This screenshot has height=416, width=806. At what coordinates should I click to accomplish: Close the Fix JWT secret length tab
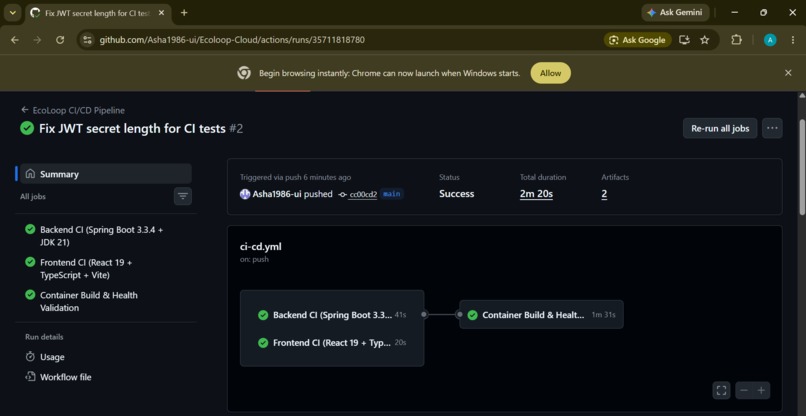pyautogui.click(x=161, y=13)
